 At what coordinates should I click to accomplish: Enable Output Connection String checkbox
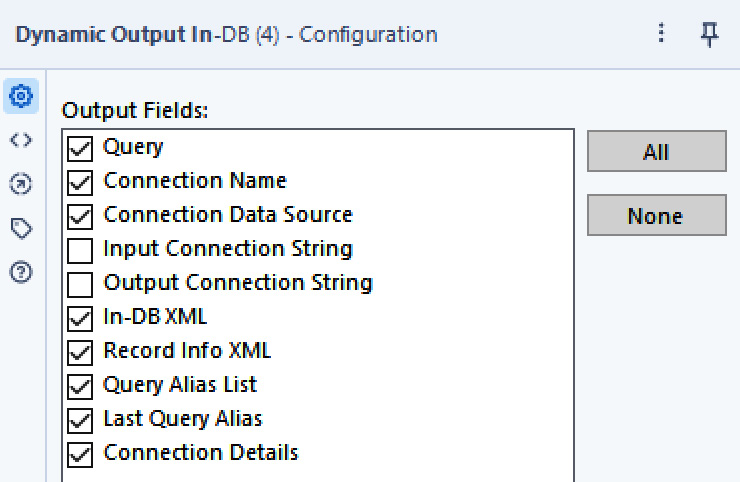click(80, 285)
